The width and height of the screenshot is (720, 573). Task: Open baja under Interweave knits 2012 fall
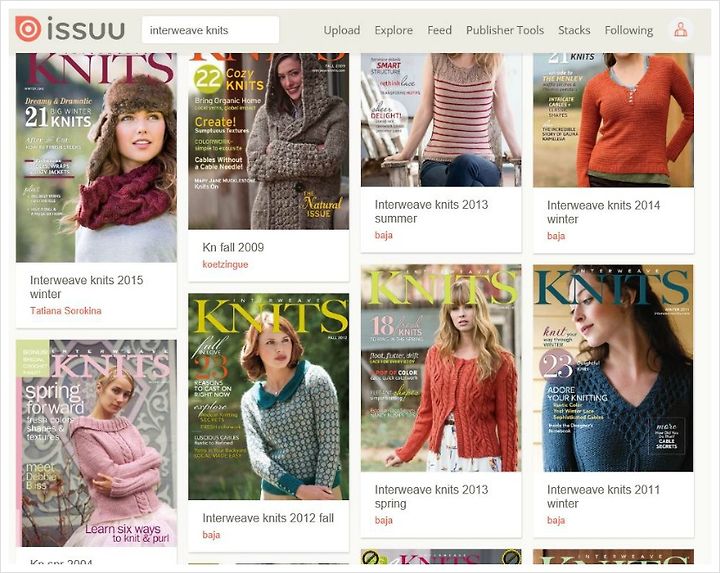coord(211,535)
